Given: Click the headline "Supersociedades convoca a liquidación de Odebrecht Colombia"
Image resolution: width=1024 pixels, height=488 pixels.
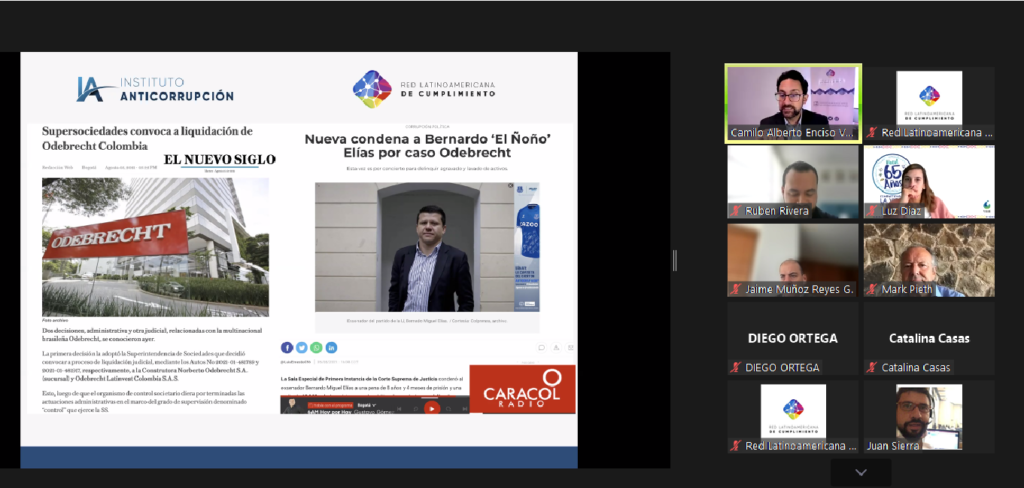Looking at the screenshot, I should click(148, 138).
